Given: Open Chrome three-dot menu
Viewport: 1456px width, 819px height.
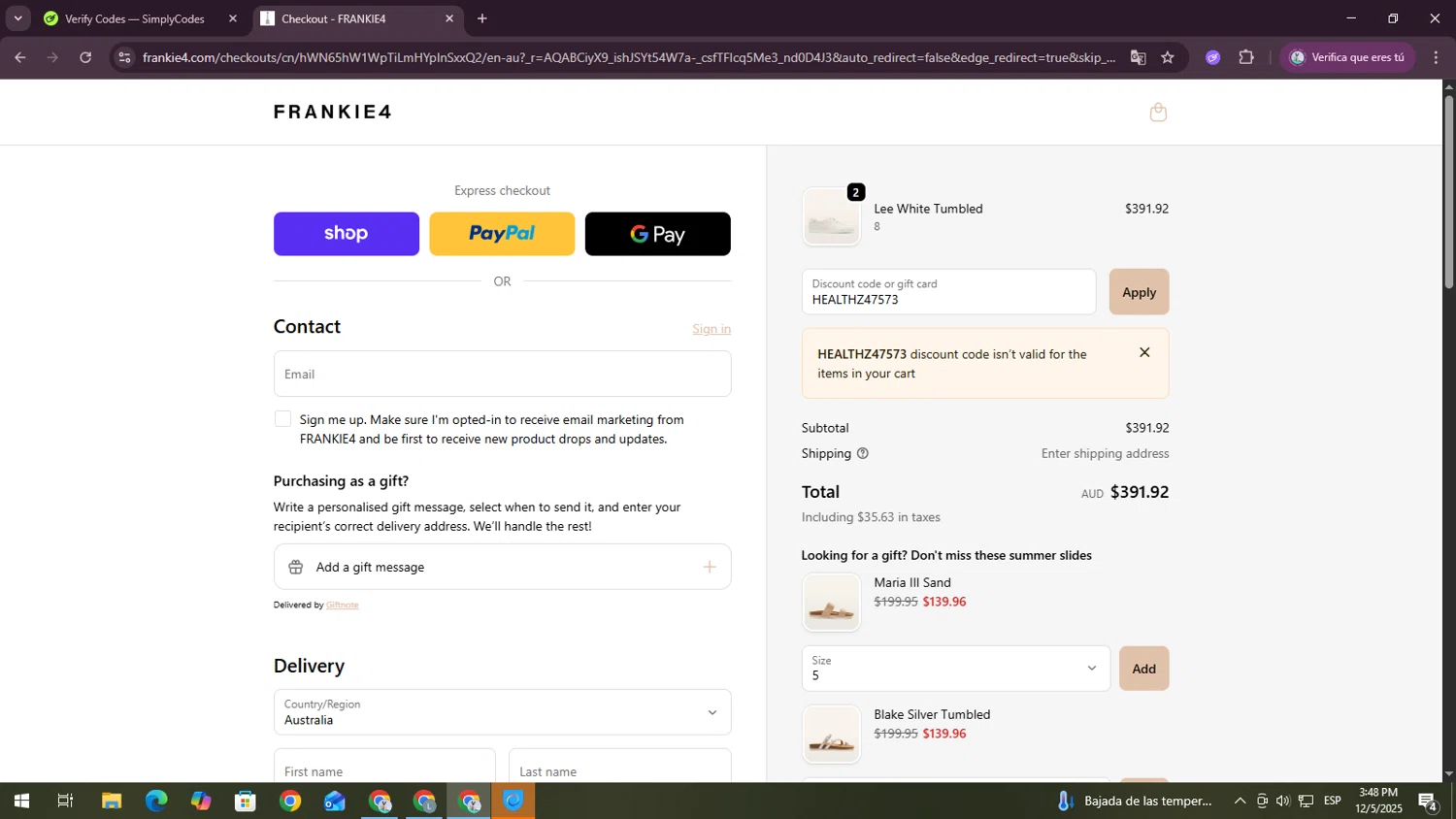Looking at the screenshot, I should click(x=1436, y=57).
